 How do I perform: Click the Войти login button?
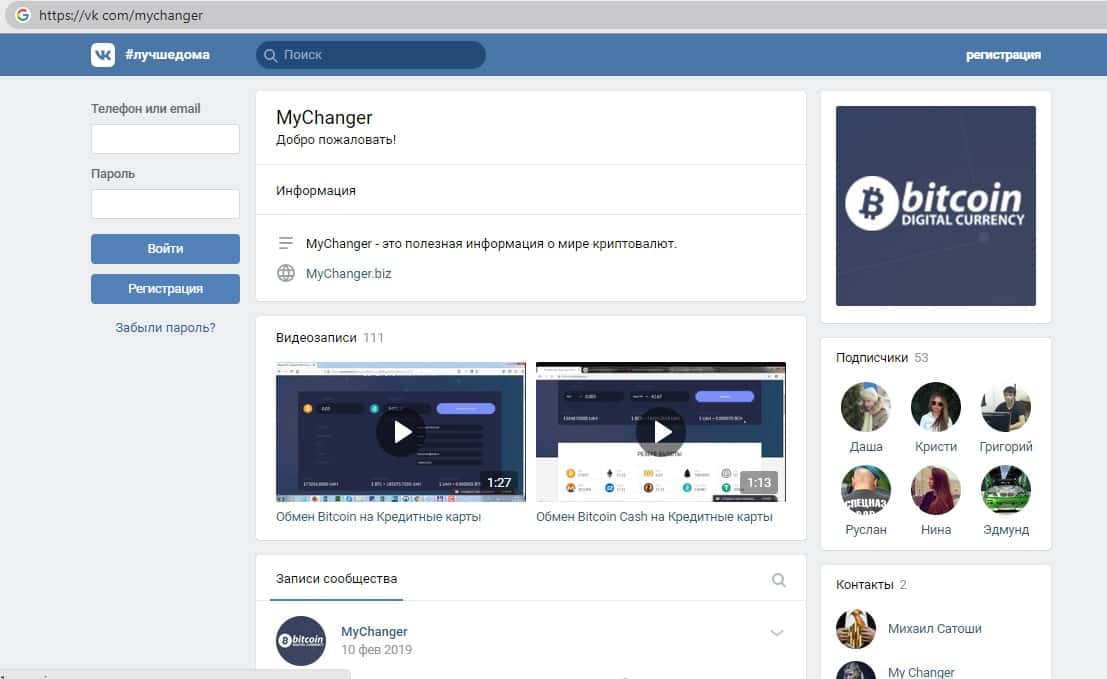[165, 248]
